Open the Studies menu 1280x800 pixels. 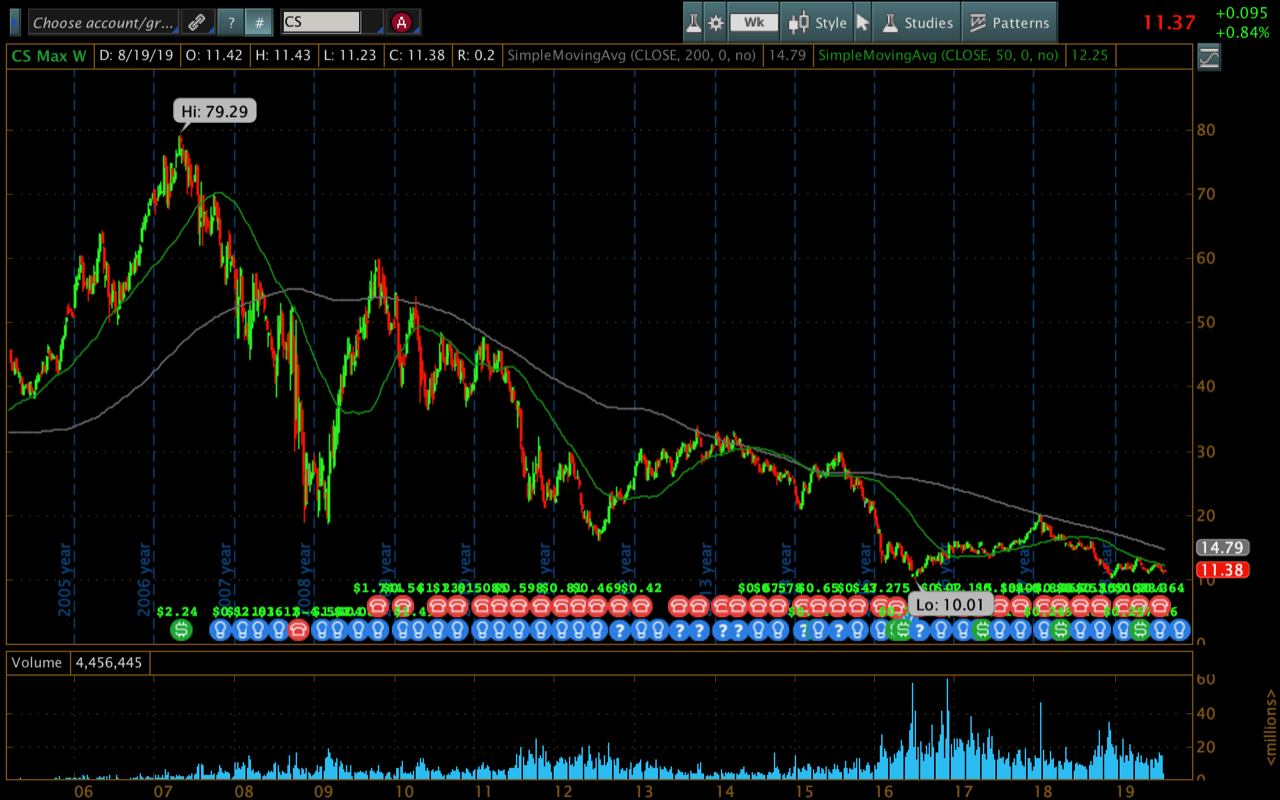(x=917, y=21)
